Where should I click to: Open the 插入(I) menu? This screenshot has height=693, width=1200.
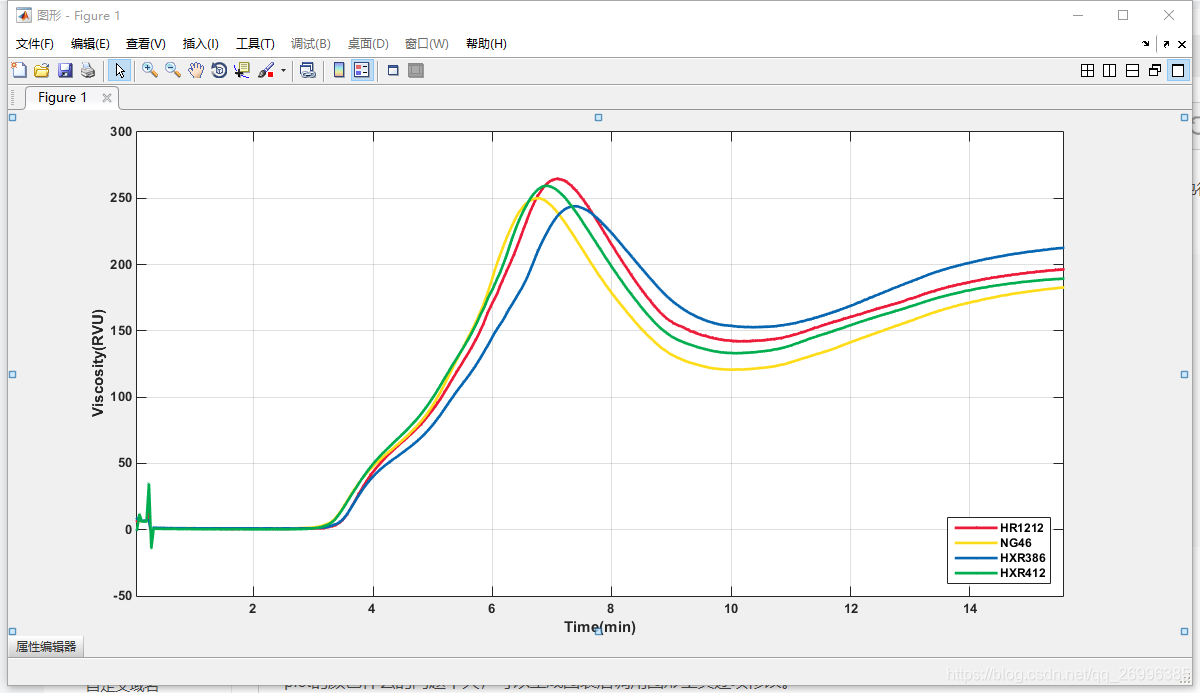[200, 44]
